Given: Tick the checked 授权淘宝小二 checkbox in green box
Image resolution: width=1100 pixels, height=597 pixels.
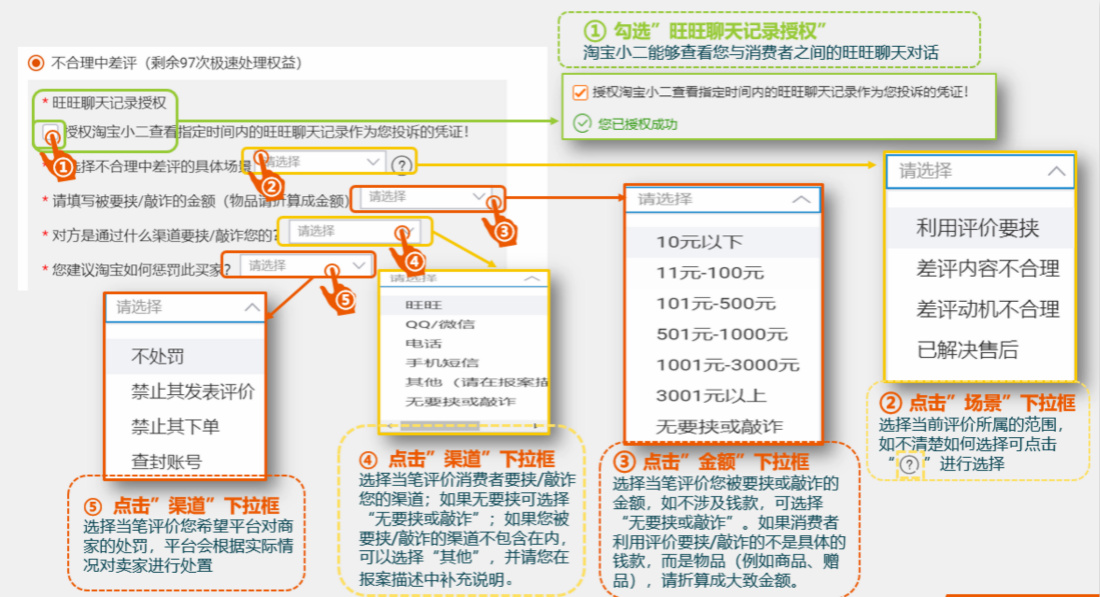Looking at the screenshot, I should [x=580, y=93].
